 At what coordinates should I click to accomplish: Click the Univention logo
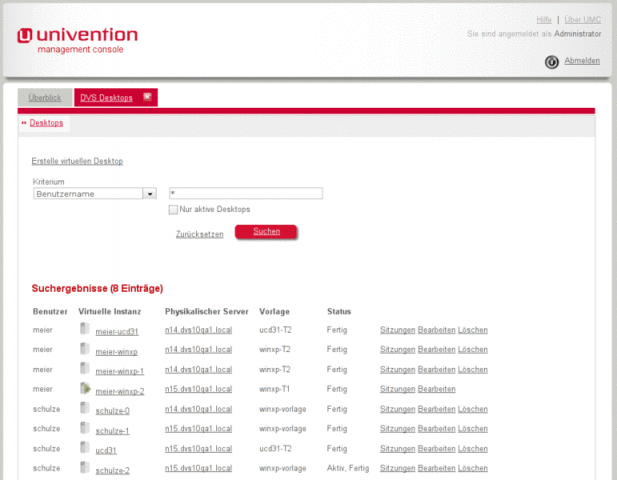point(77,40)
